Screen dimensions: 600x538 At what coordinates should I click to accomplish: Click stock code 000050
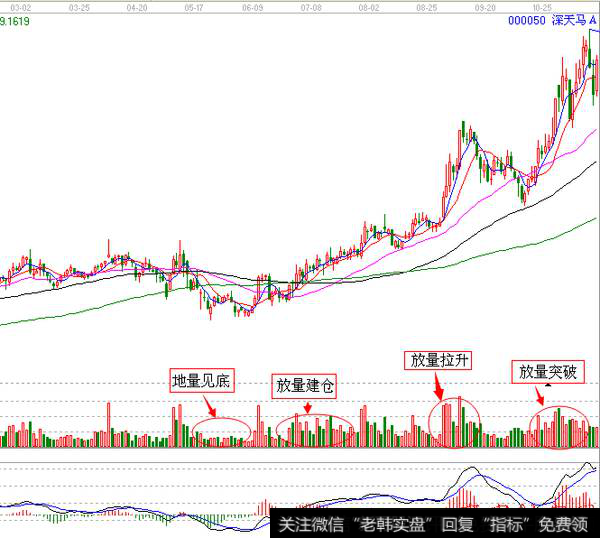pyautogui.click(x=528, y=20)
